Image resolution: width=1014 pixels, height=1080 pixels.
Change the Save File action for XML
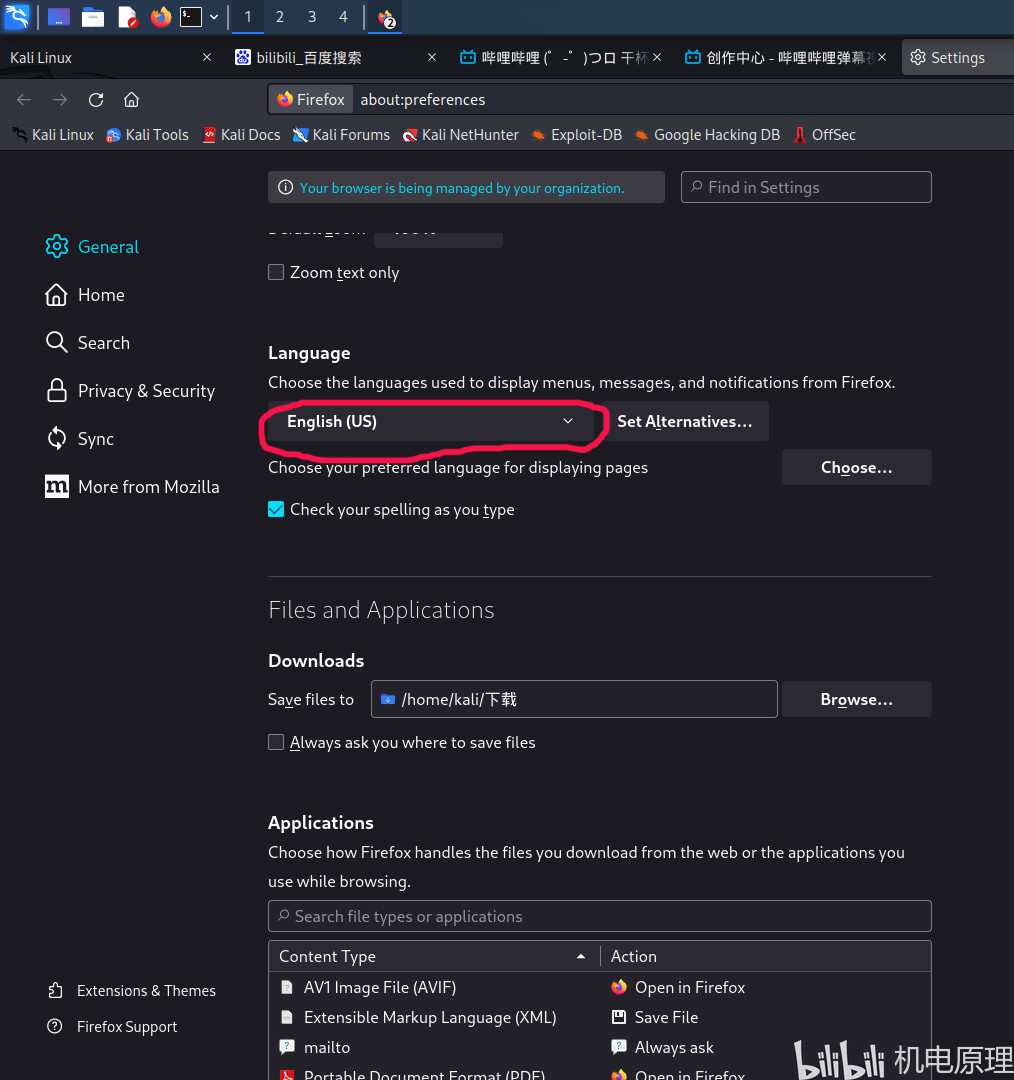coord(765,1017)
